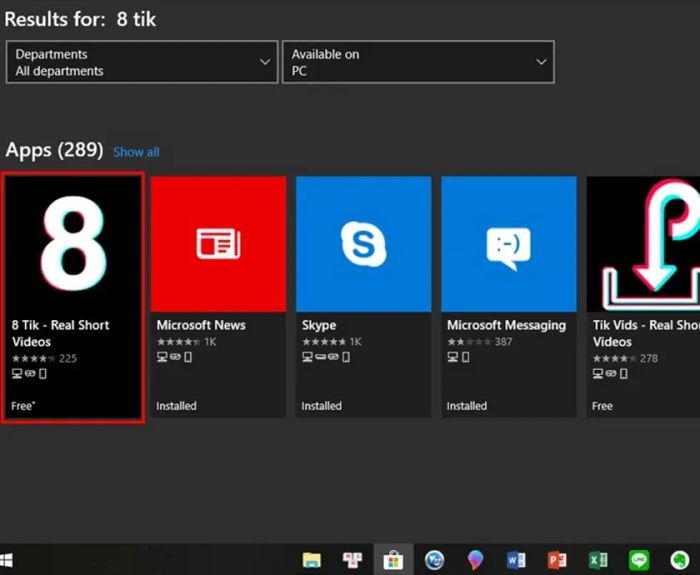Open Evernote from taskbar

coord(680,560)
